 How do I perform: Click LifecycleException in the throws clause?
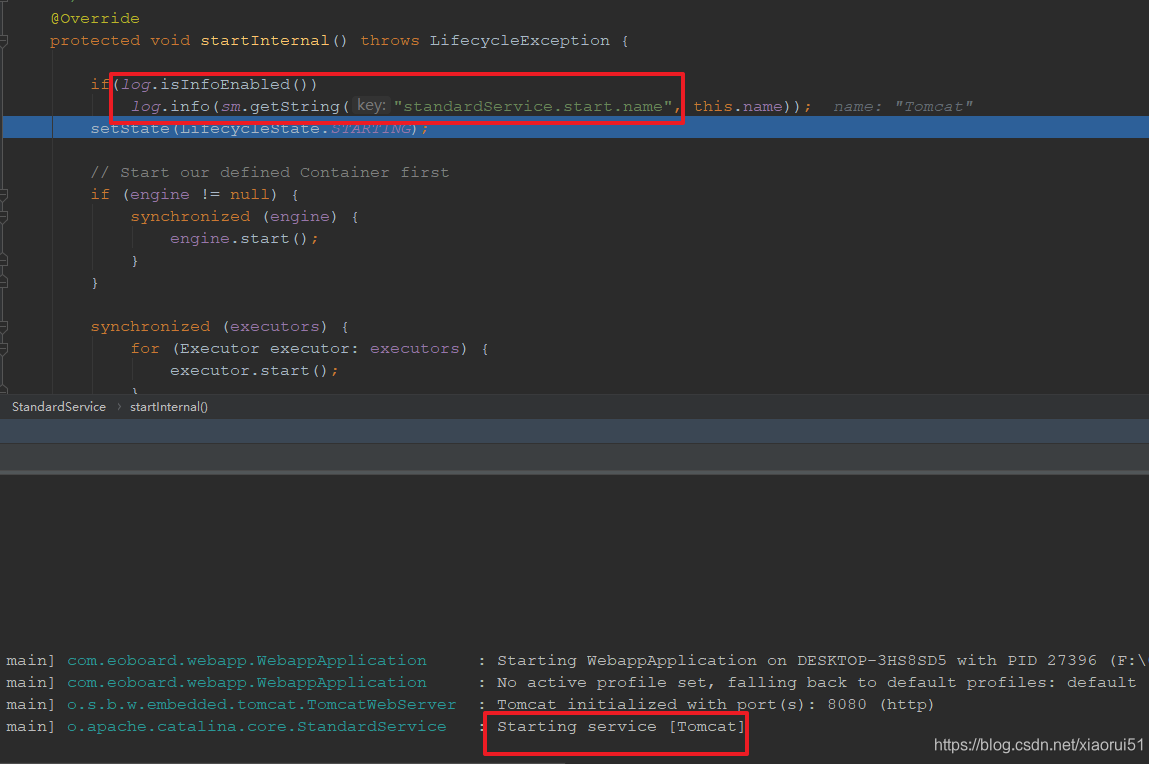[x=520, y=40]
